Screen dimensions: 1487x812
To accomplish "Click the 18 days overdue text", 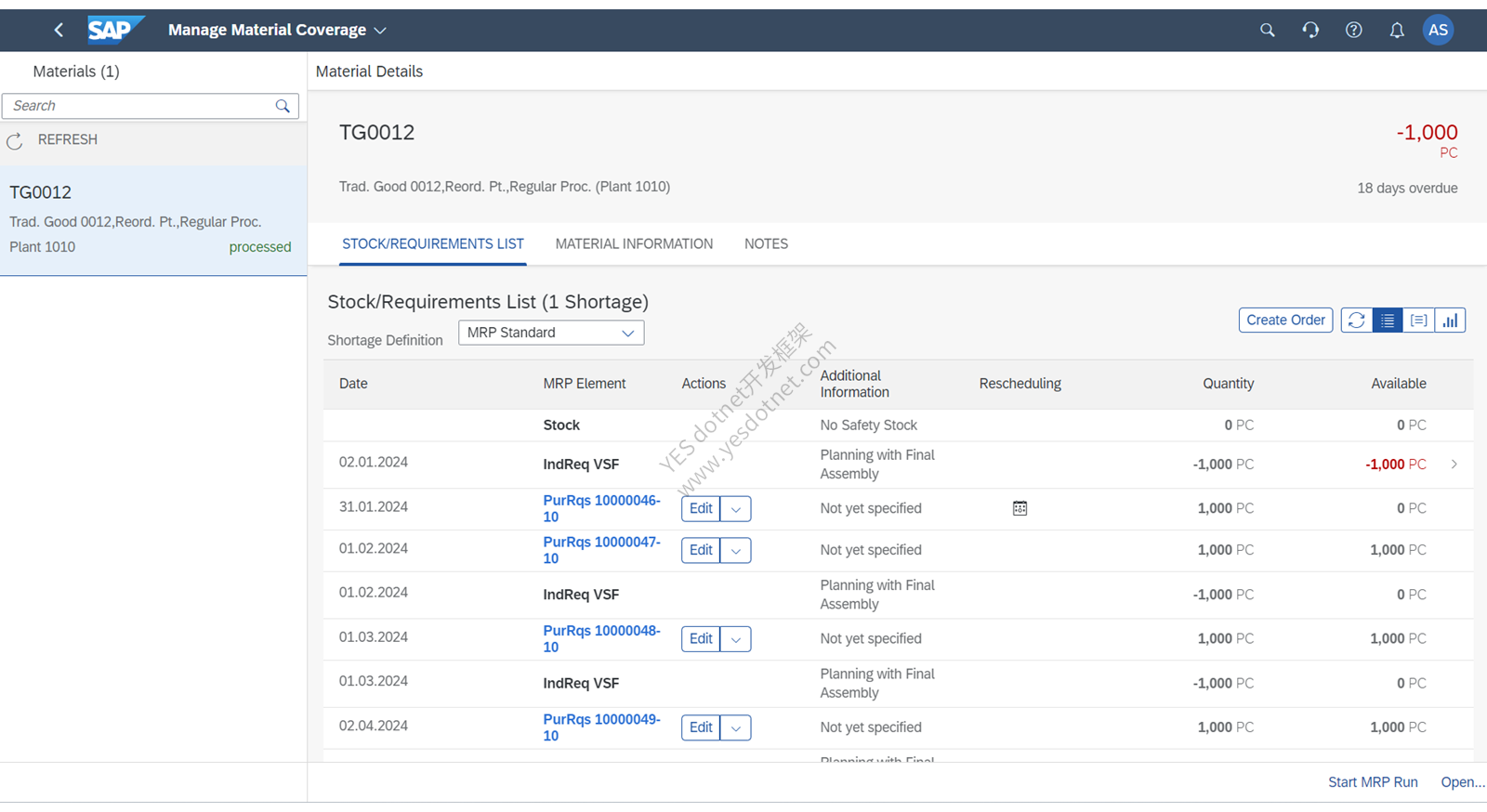I will 1407,189.
